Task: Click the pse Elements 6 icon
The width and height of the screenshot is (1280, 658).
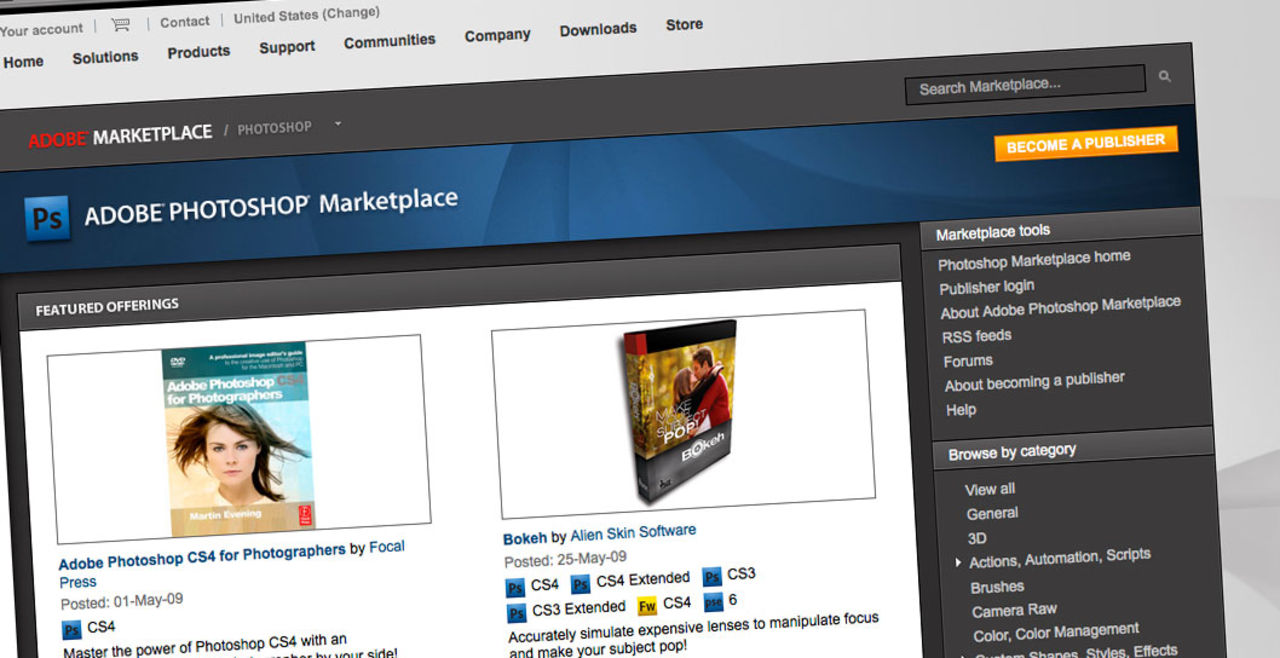Action: (713, 602)
